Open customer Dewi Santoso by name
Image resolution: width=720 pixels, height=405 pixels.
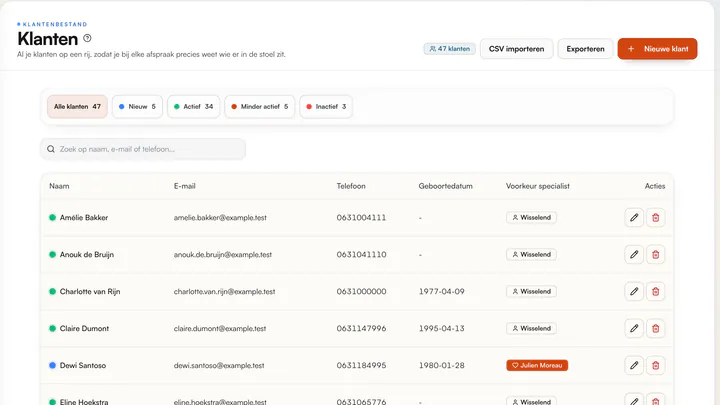(x=83, y=366)
